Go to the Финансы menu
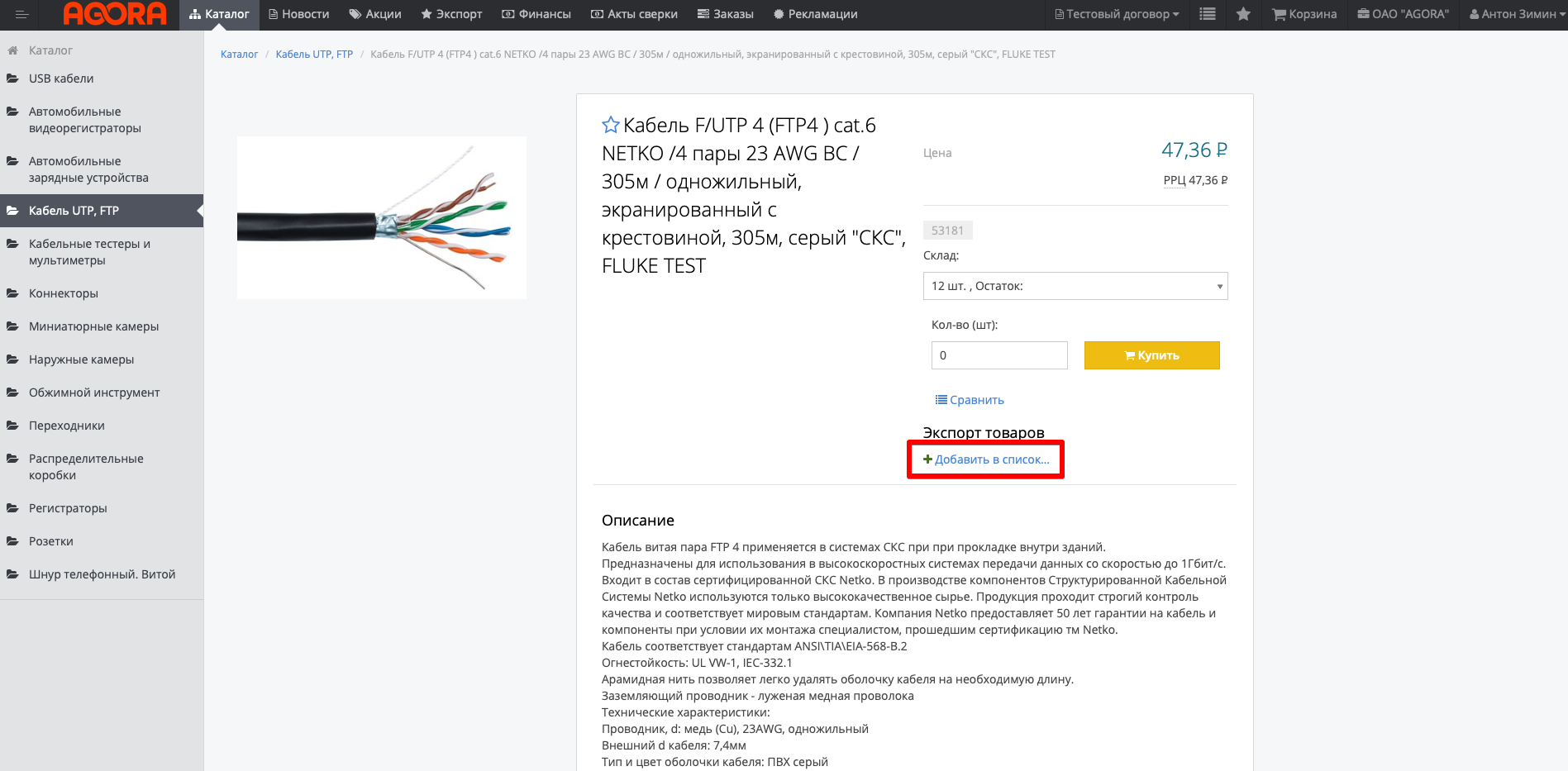The width and height of the screenshot is (1568, 771). (536, 14)
